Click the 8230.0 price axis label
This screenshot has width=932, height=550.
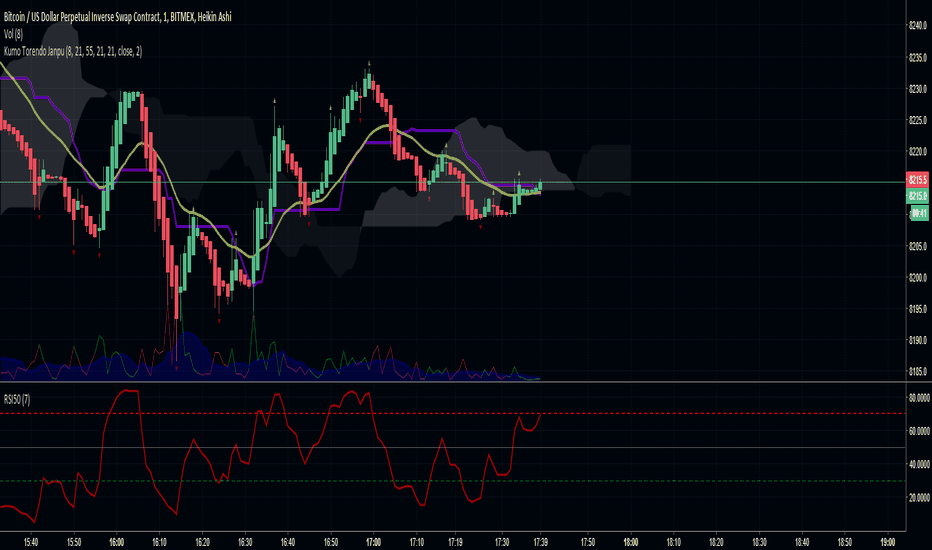[x=918, y=89]
